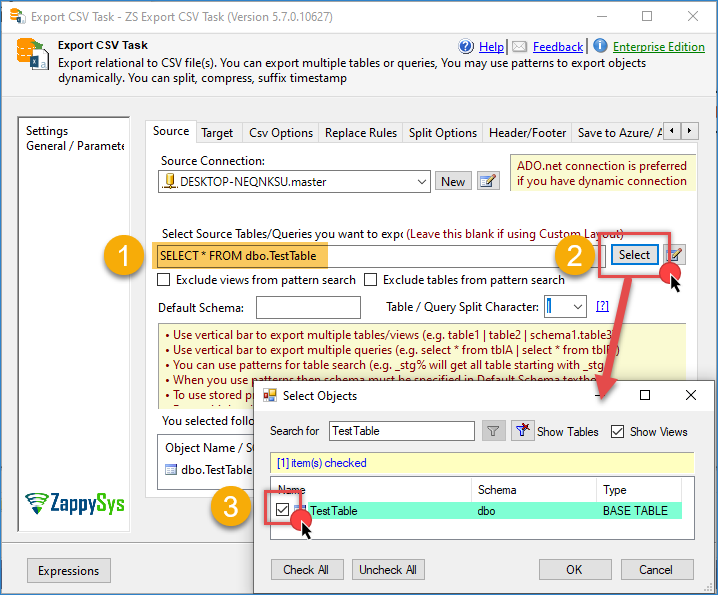Select Settings in the left panel
This screenshot has width=718, height=595.
click(47, 131)
